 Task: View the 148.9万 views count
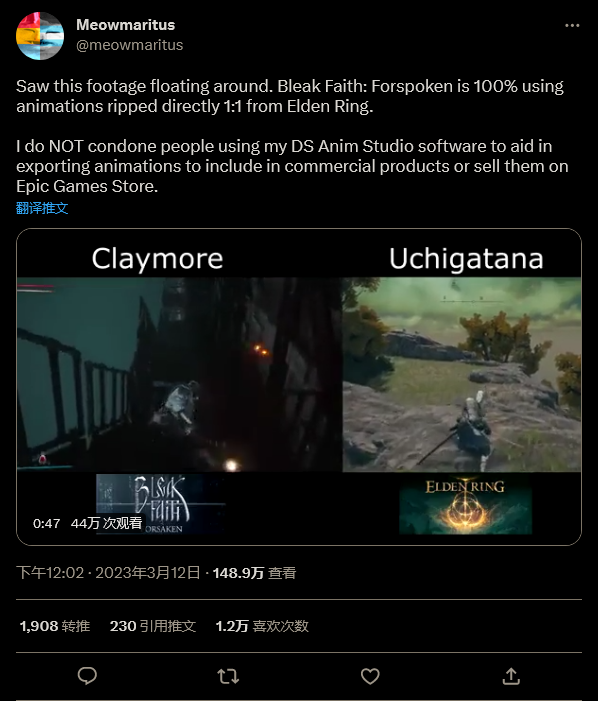click(254, 573)
